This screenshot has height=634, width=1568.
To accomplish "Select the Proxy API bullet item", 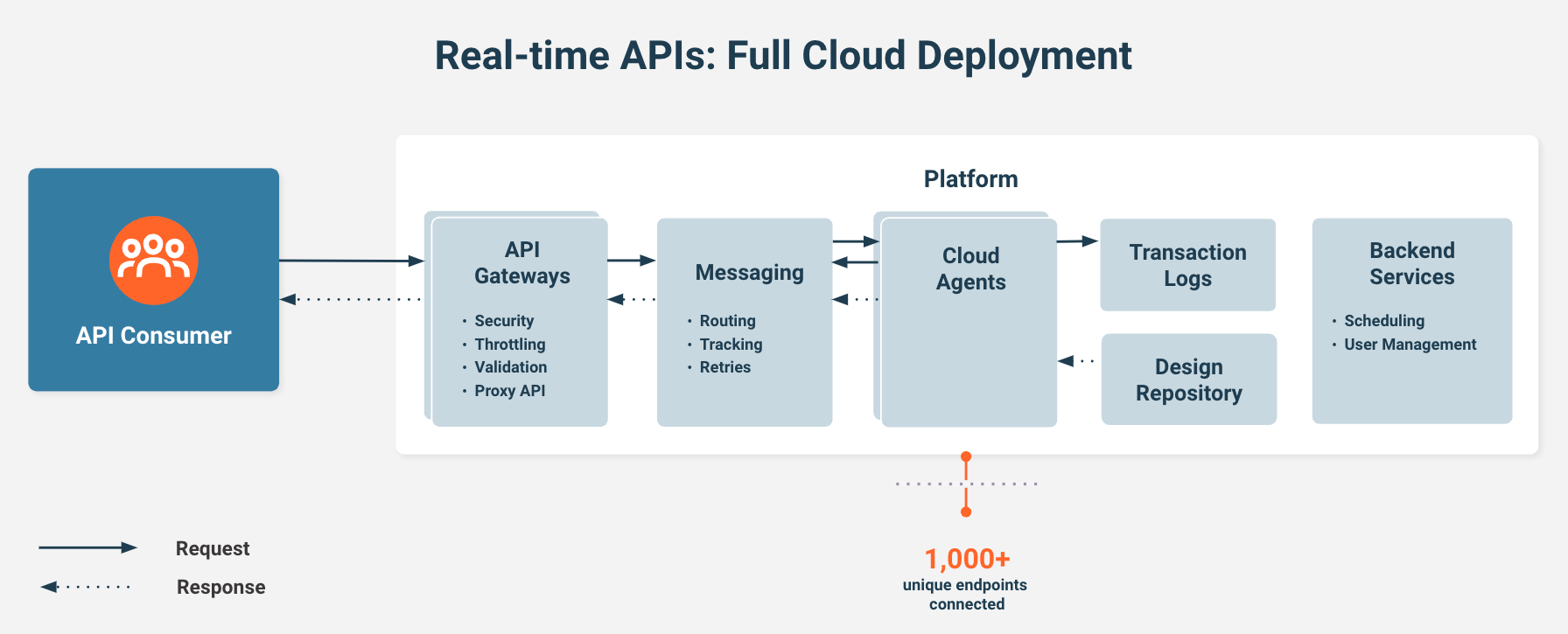I will 509,391.
